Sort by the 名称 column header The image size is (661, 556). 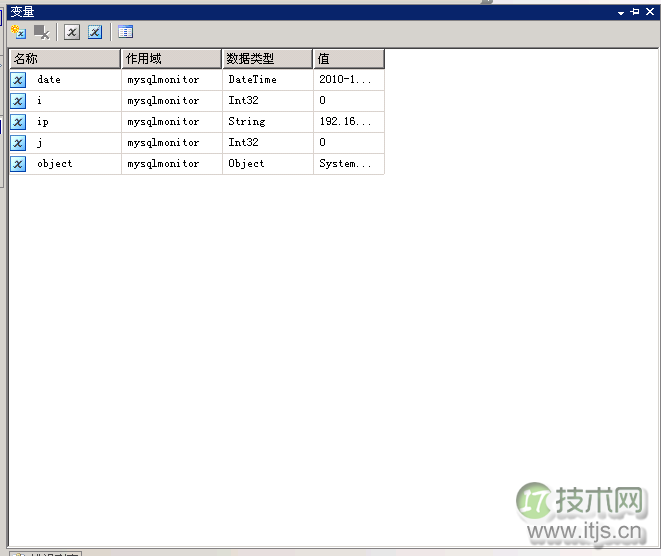point(65,59)
